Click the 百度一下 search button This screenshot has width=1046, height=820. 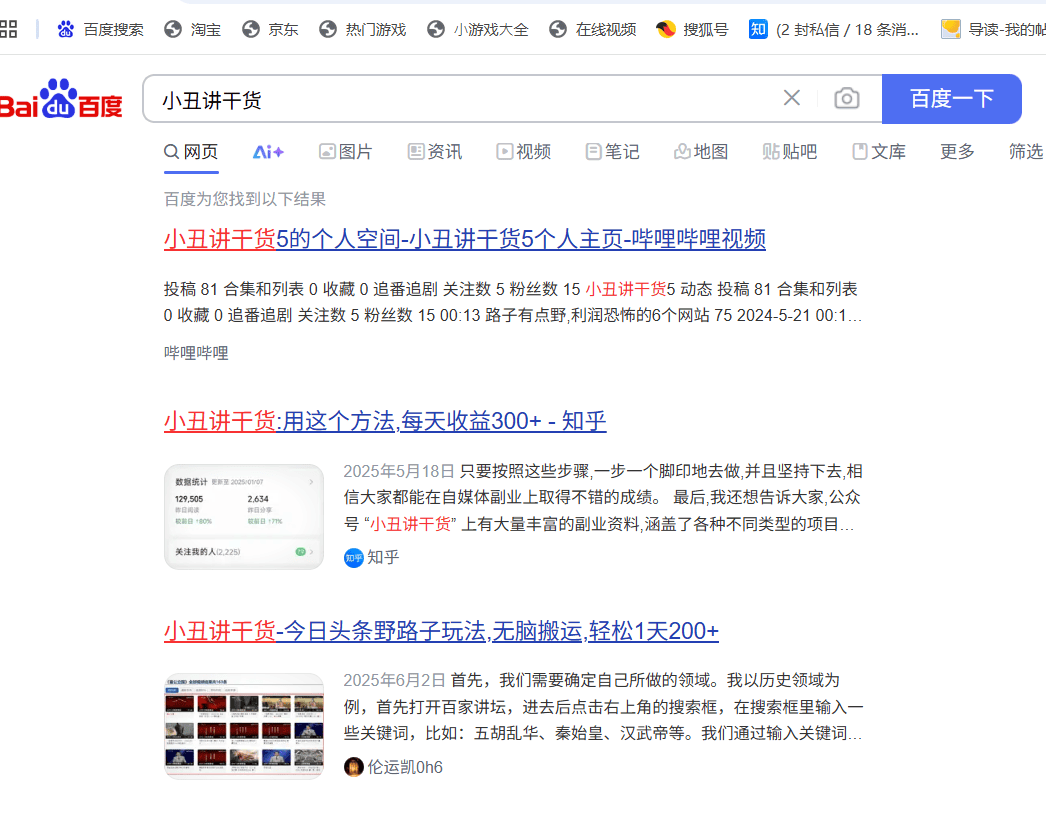pyautogui.click(x=951, y=98)
